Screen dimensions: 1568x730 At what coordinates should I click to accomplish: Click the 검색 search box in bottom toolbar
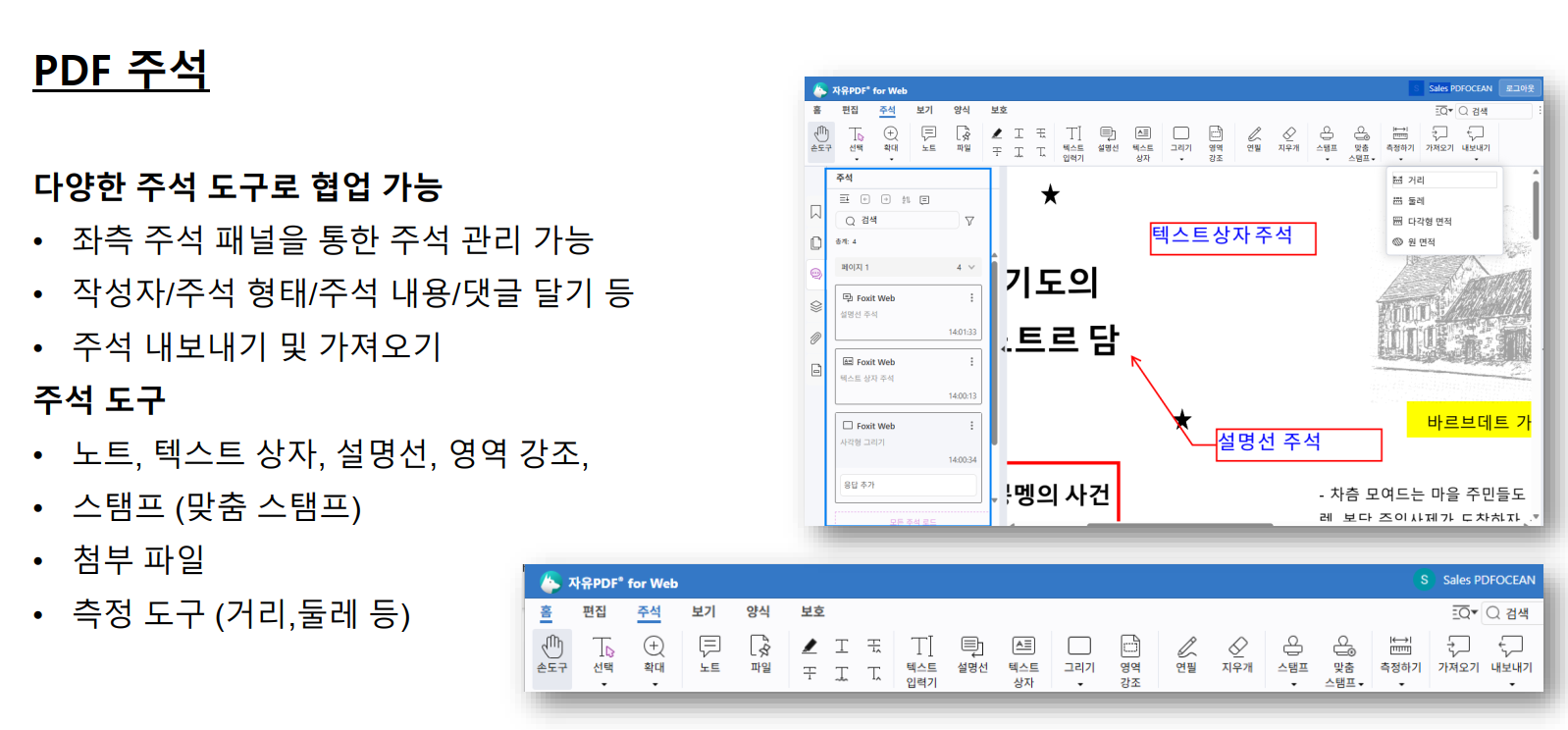1511,612
